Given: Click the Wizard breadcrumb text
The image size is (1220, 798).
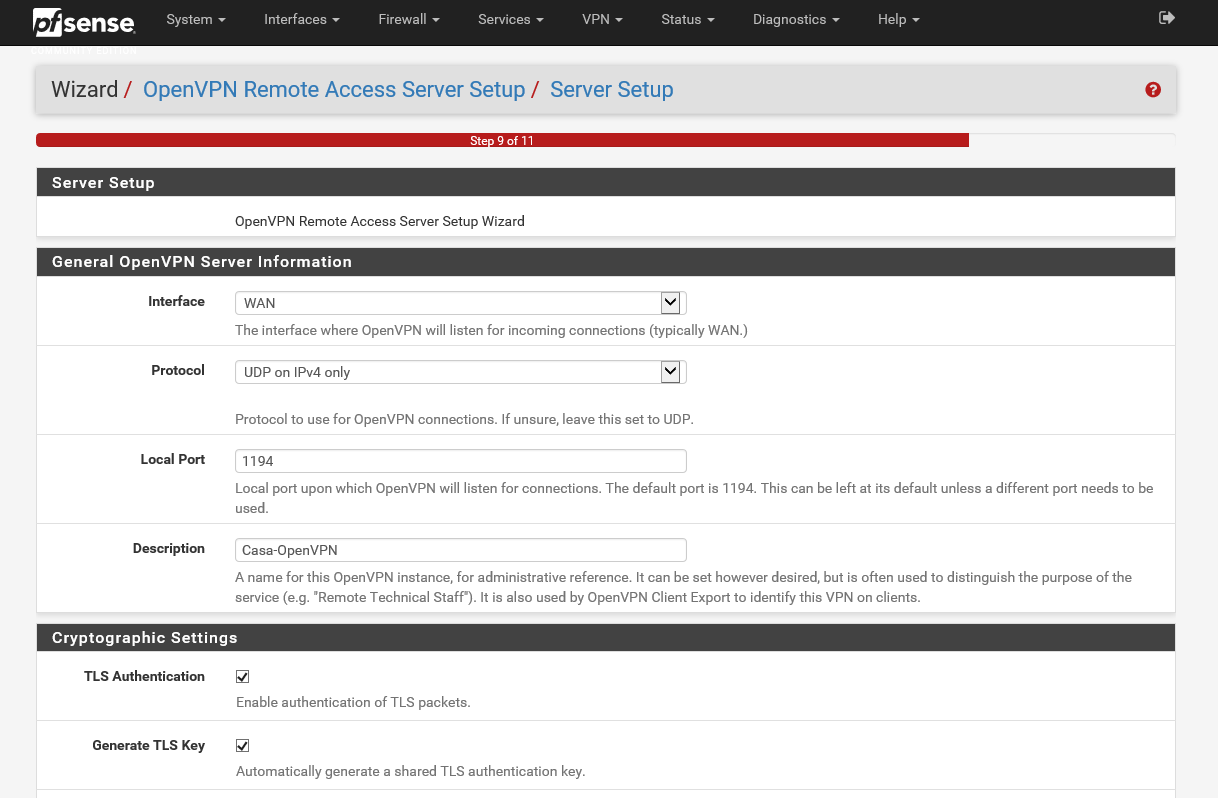Looking at the screenshot, I should click(85, 90).
